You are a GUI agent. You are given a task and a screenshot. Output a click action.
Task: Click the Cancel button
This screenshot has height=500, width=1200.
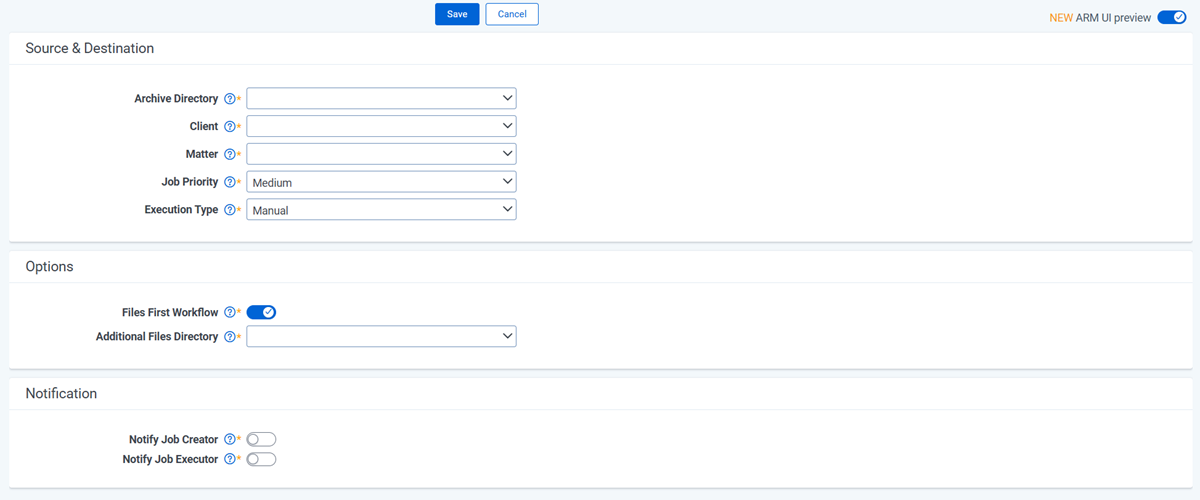click(512, 14)
